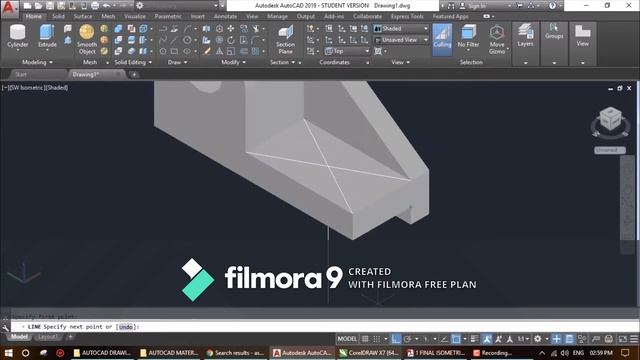Toggle polar tracking in status bar

point(407,339)
